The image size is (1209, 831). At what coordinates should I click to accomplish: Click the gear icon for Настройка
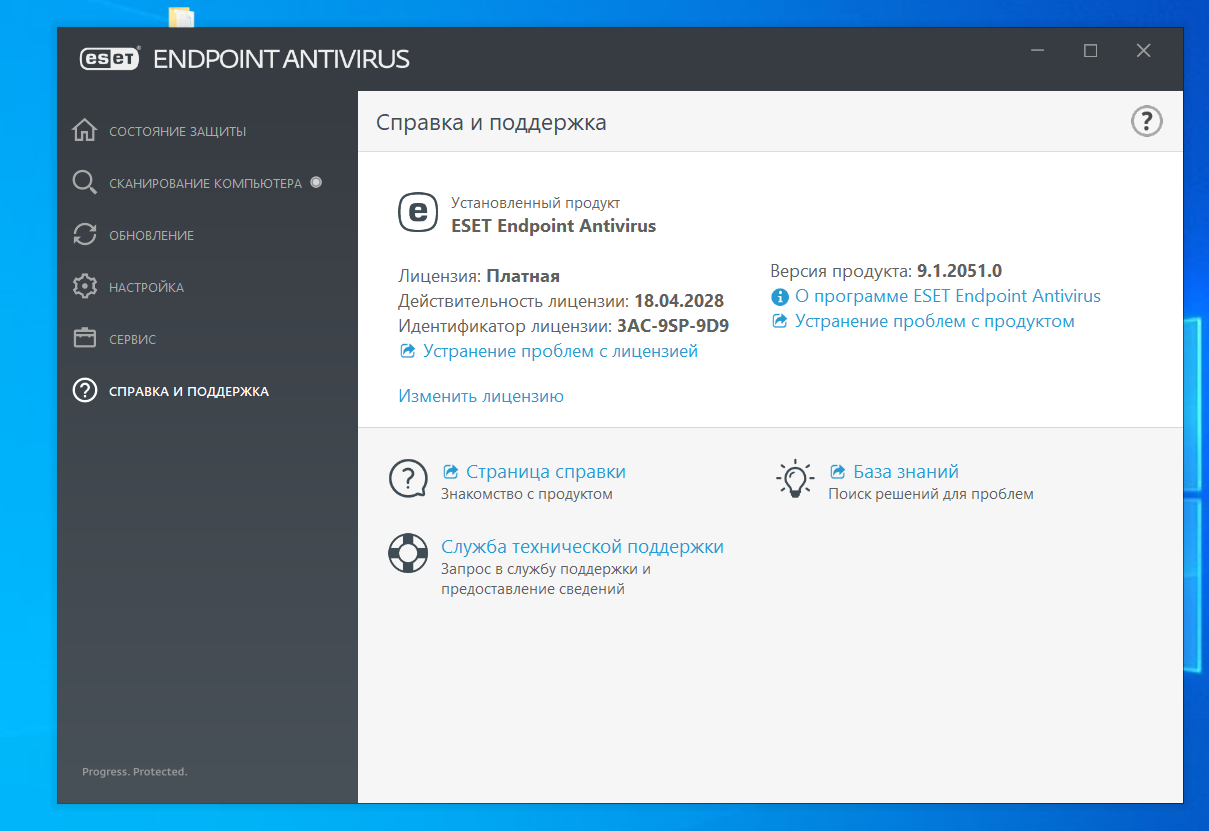coord(85,287)
